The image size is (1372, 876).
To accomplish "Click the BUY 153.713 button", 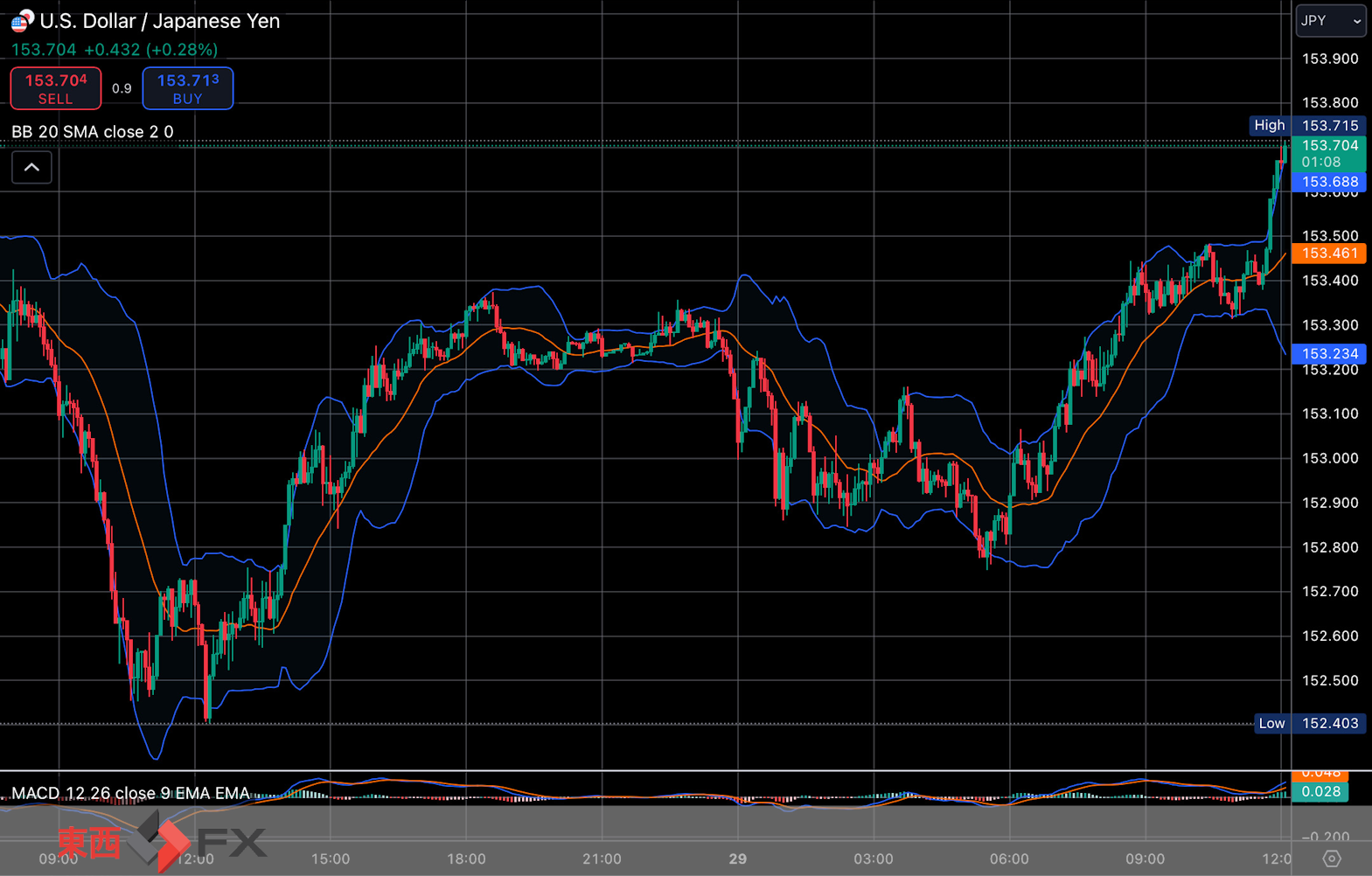I will coord(188,88).
